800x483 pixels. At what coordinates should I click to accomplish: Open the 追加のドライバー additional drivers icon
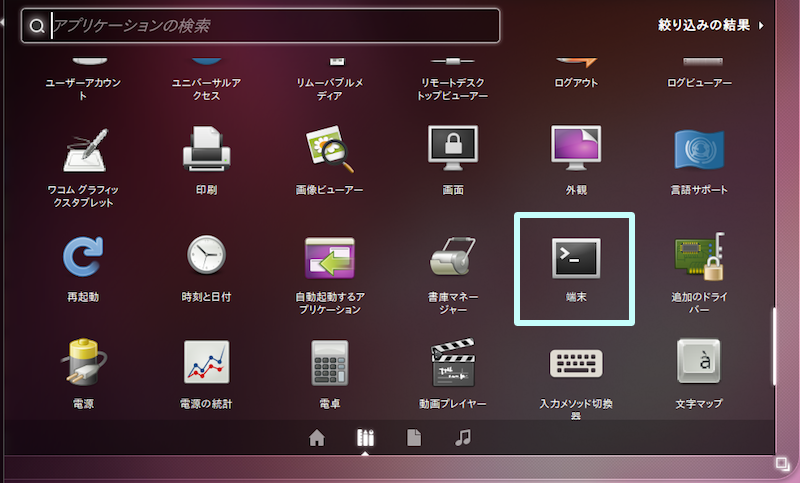[x=699, y=257]
